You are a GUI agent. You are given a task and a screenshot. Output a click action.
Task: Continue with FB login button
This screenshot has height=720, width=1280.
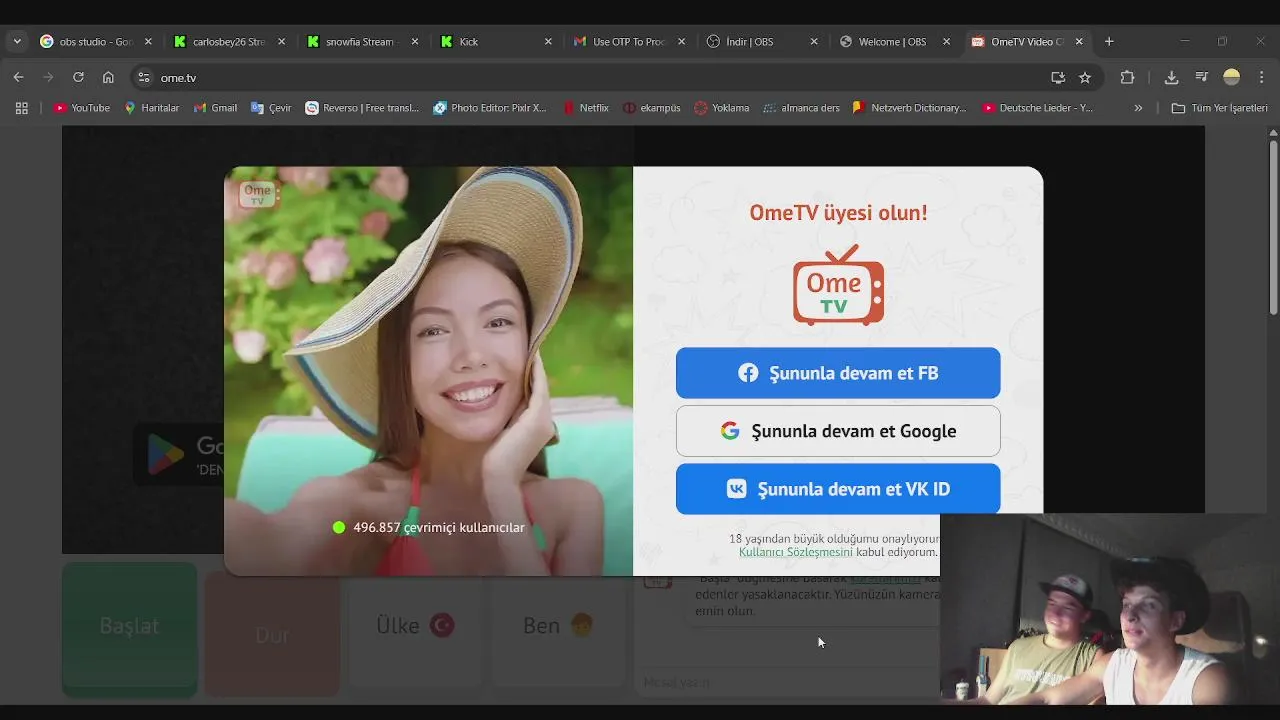pos(838,373)
